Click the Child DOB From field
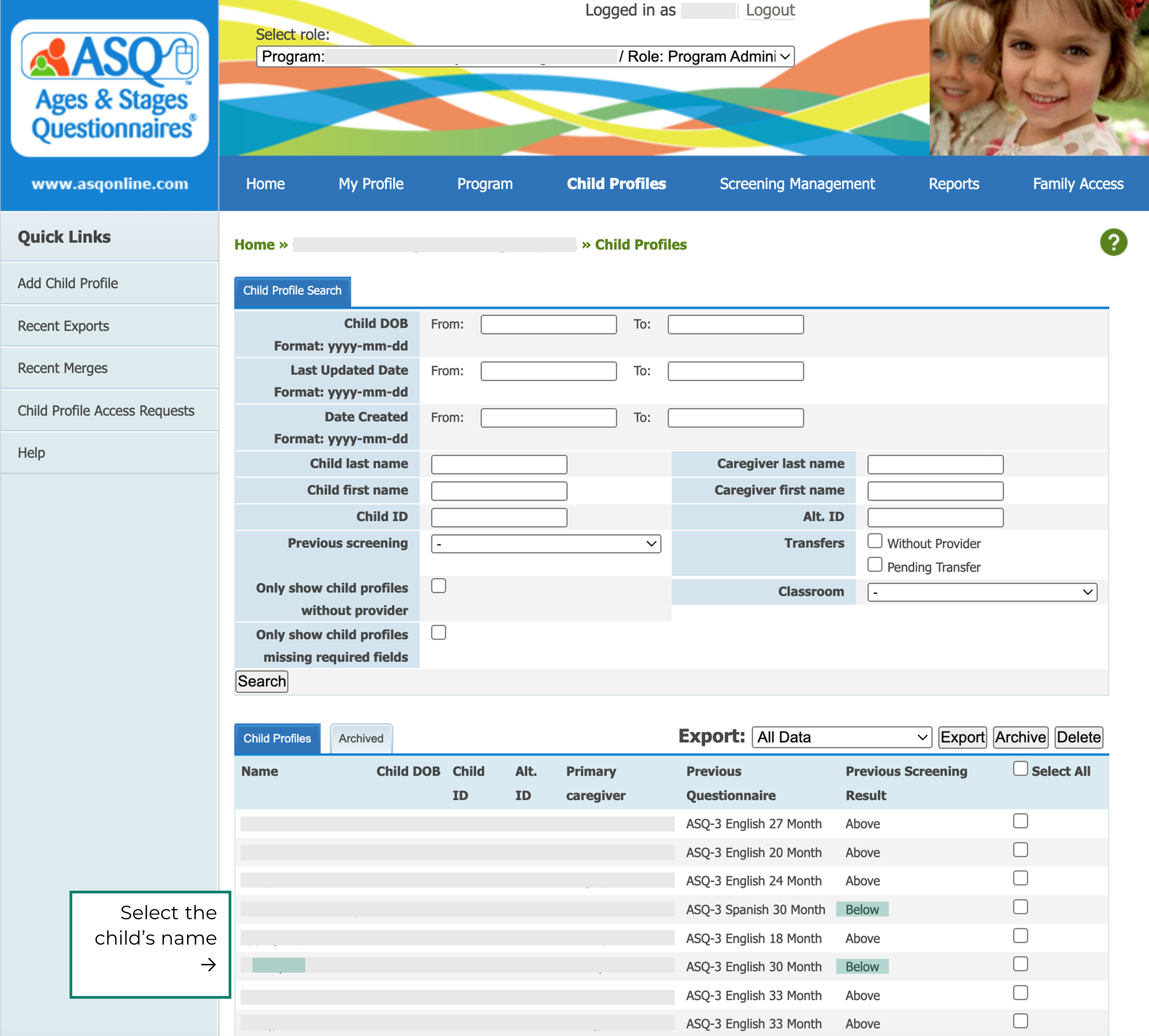Screen dimensions: 1149x1036 pos(549,324)
